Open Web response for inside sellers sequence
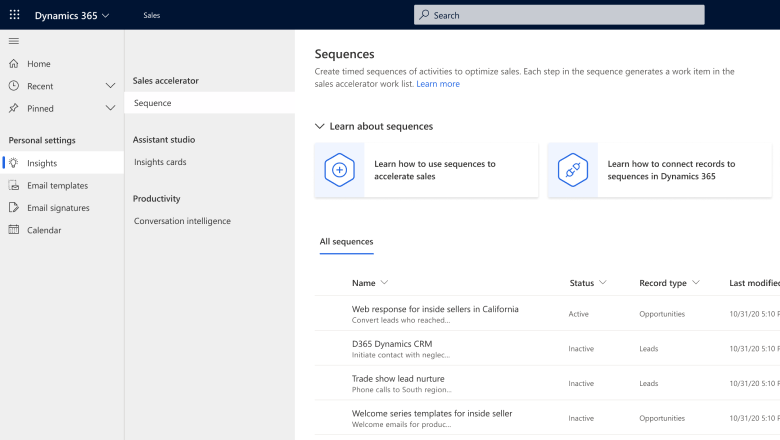780x440 pixels. 435,309
